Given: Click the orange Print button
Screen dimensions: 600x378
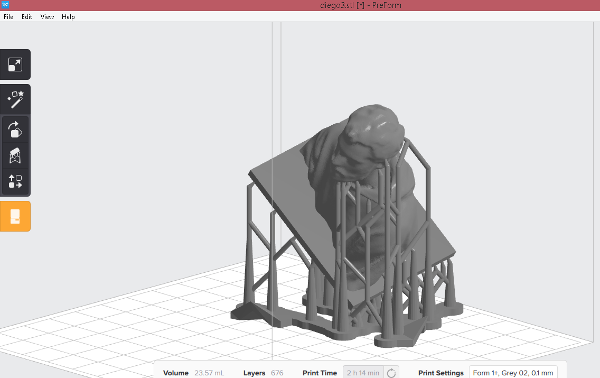Looking at the screenshot, I should [x=15, y=217].
